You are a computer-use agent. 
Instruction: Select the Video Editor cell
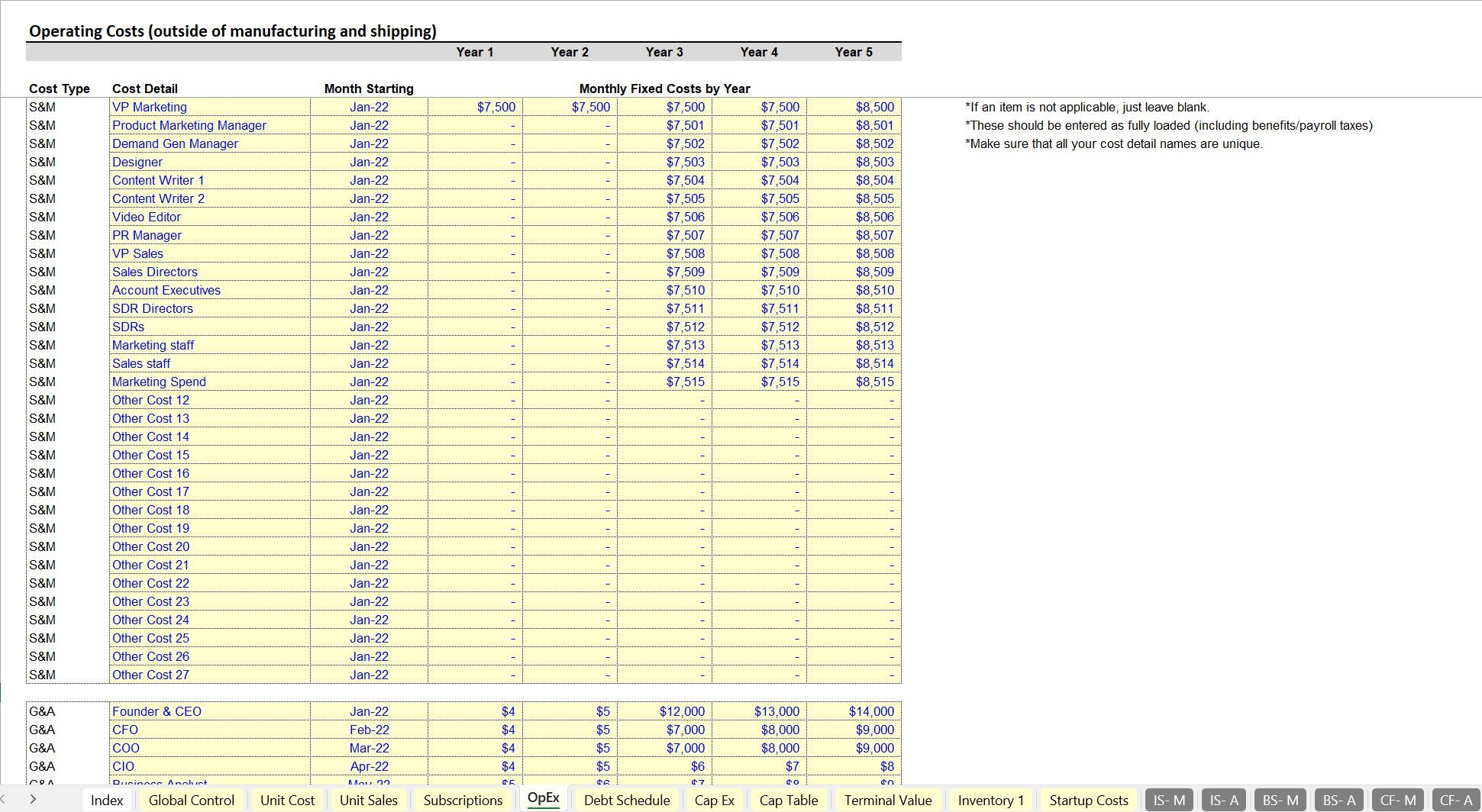(209, 217)
